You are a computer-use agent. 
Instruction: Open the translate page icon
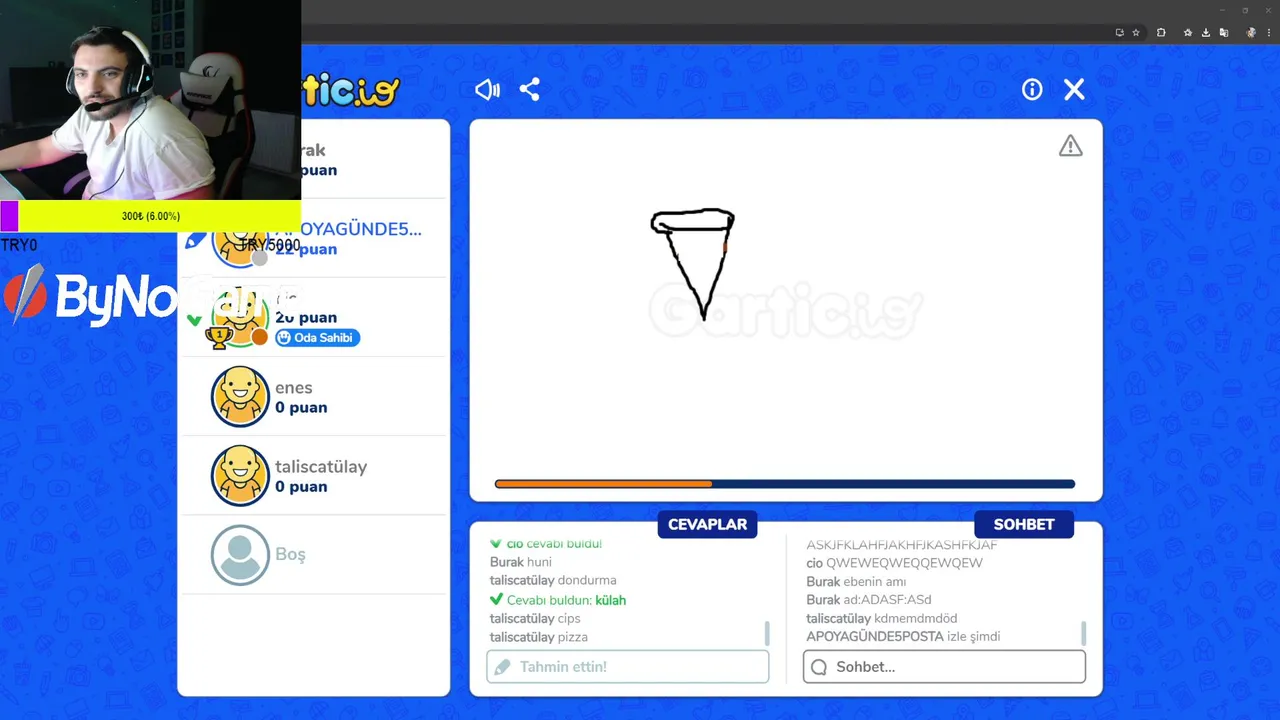(1224, 33)
